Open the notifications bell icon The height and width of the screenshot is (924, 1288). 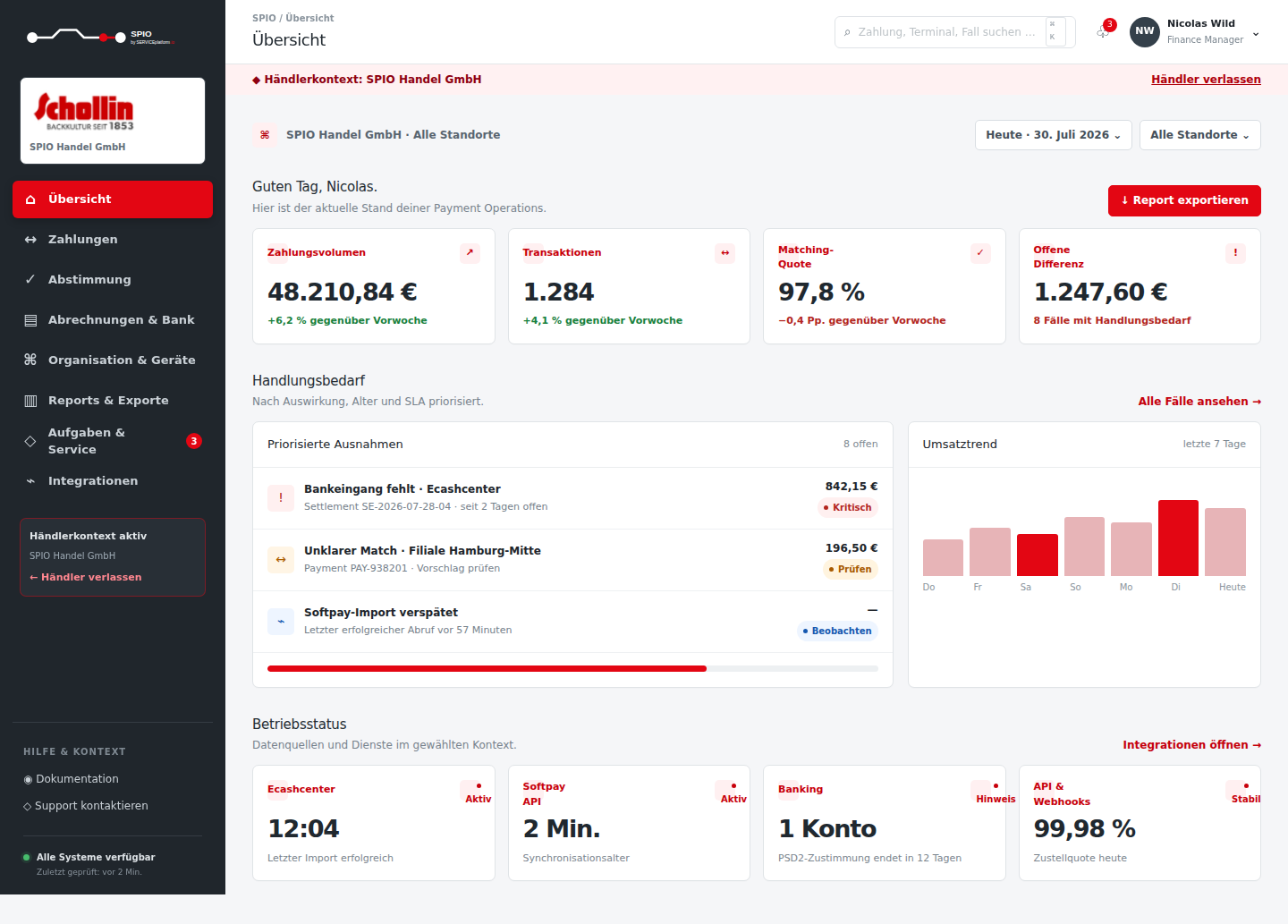coord(1103,32)
